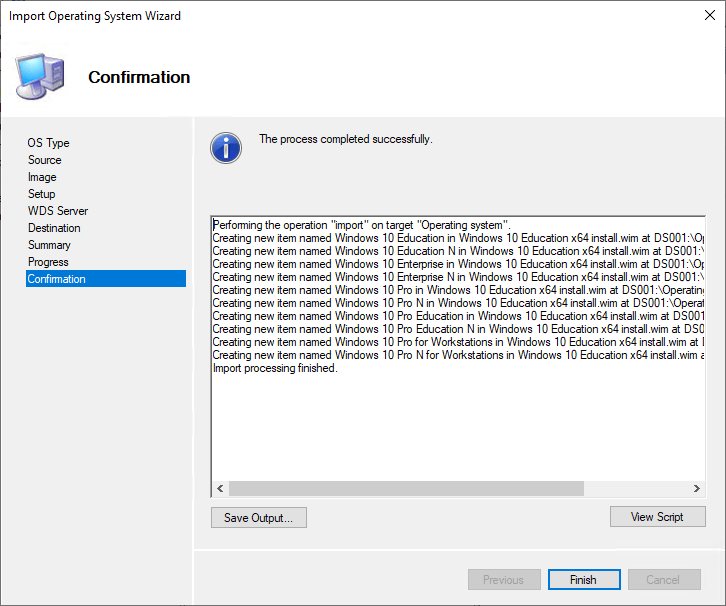Open the Setup step in sidebar
726x606 pixels.
(x=42, y=194)
